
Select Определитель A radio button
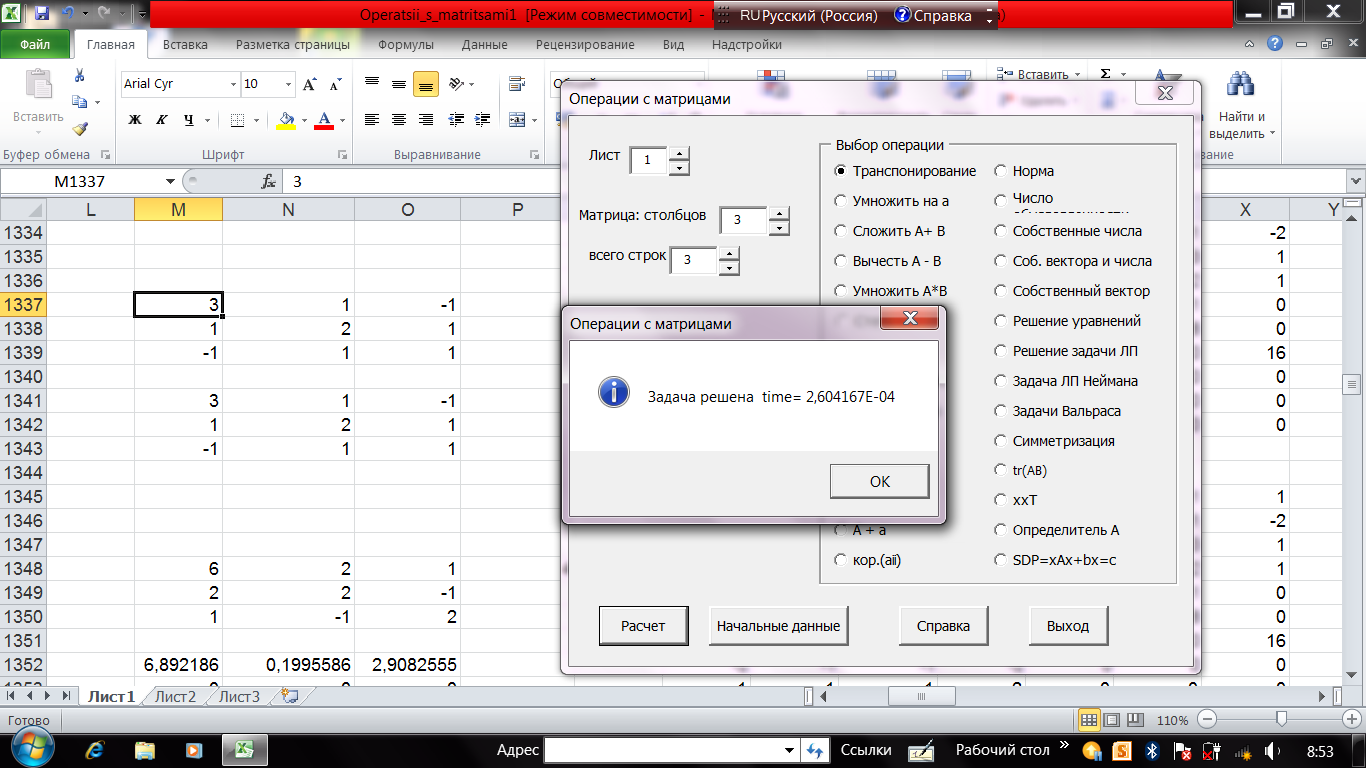click(x=1001, y=530)
